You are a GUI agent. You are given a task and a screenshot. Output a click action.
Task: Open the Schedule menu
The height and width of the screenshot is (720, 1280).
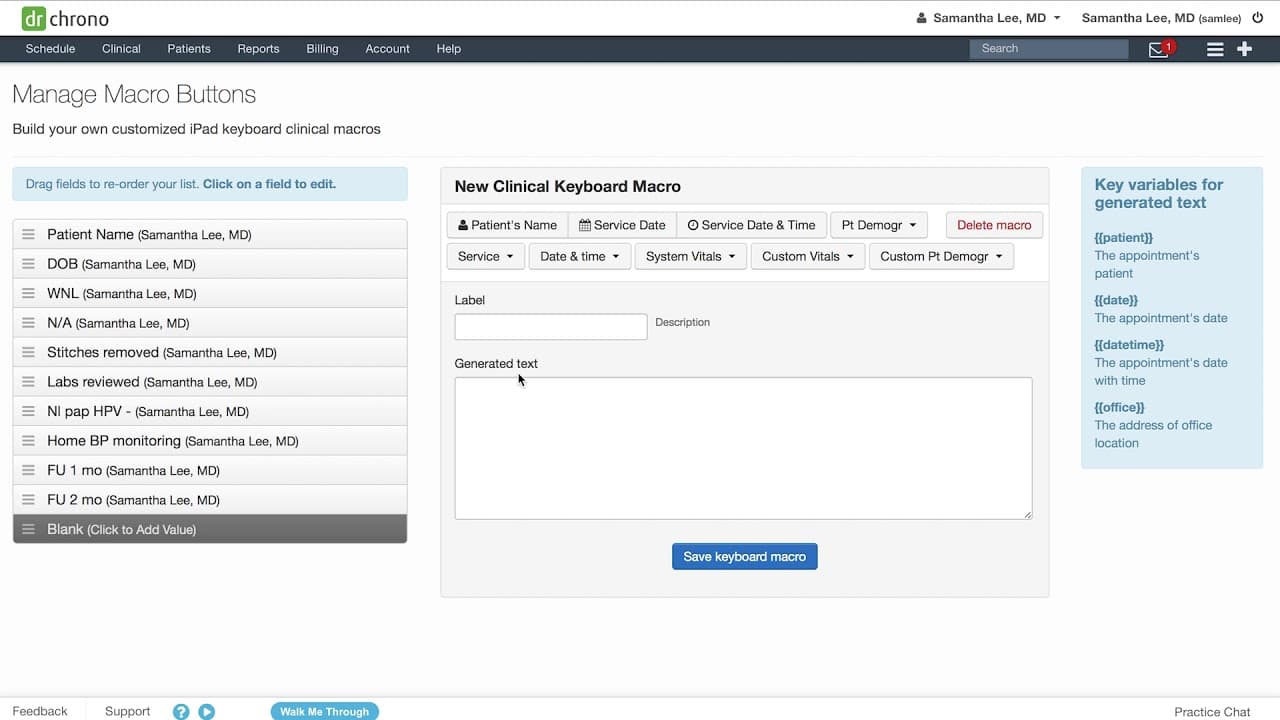point(50,49)
